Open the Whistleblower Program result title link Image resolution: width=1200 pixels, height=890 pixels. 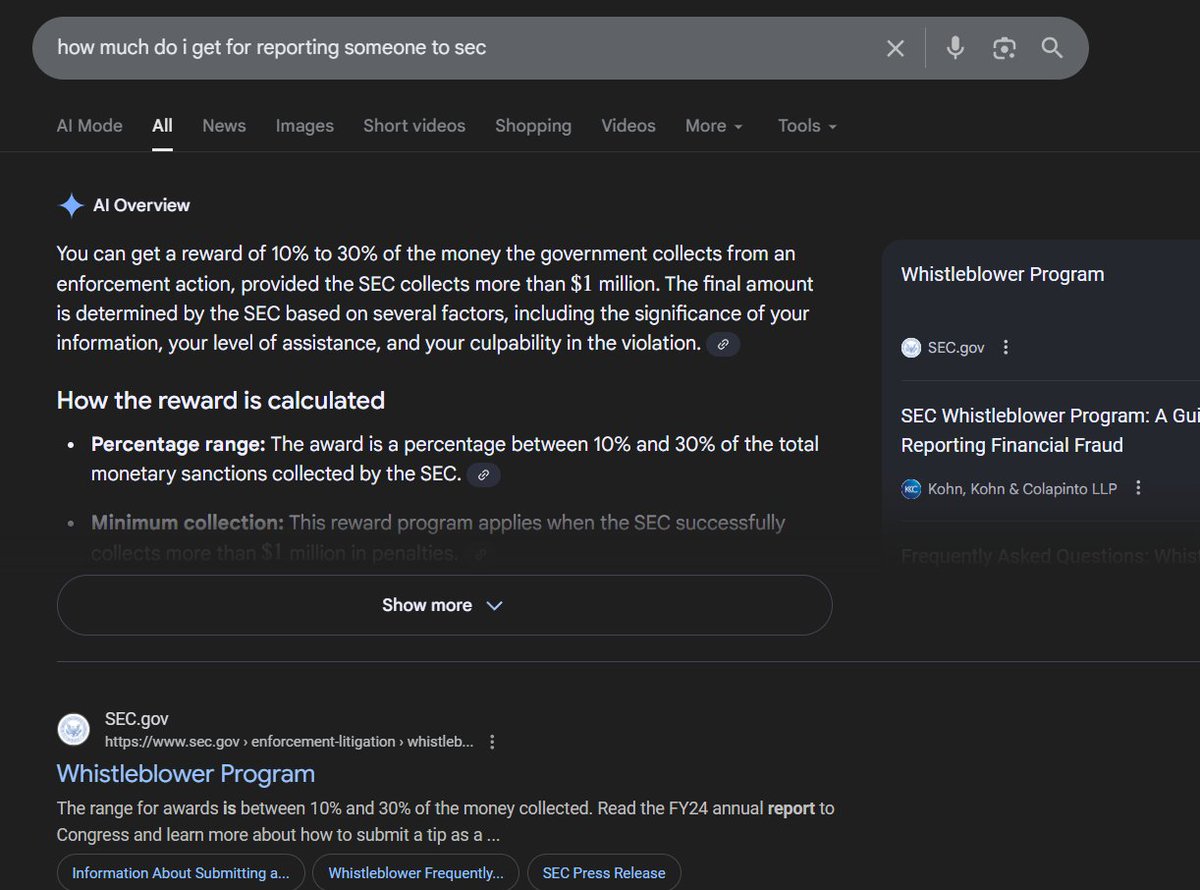point(186,774)
